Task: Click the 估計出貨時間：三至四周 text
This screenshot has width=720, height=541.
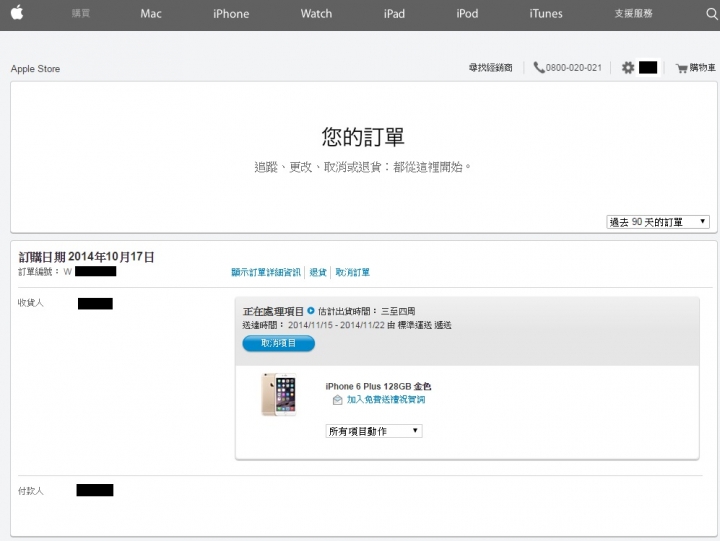Action: point(366,311)
